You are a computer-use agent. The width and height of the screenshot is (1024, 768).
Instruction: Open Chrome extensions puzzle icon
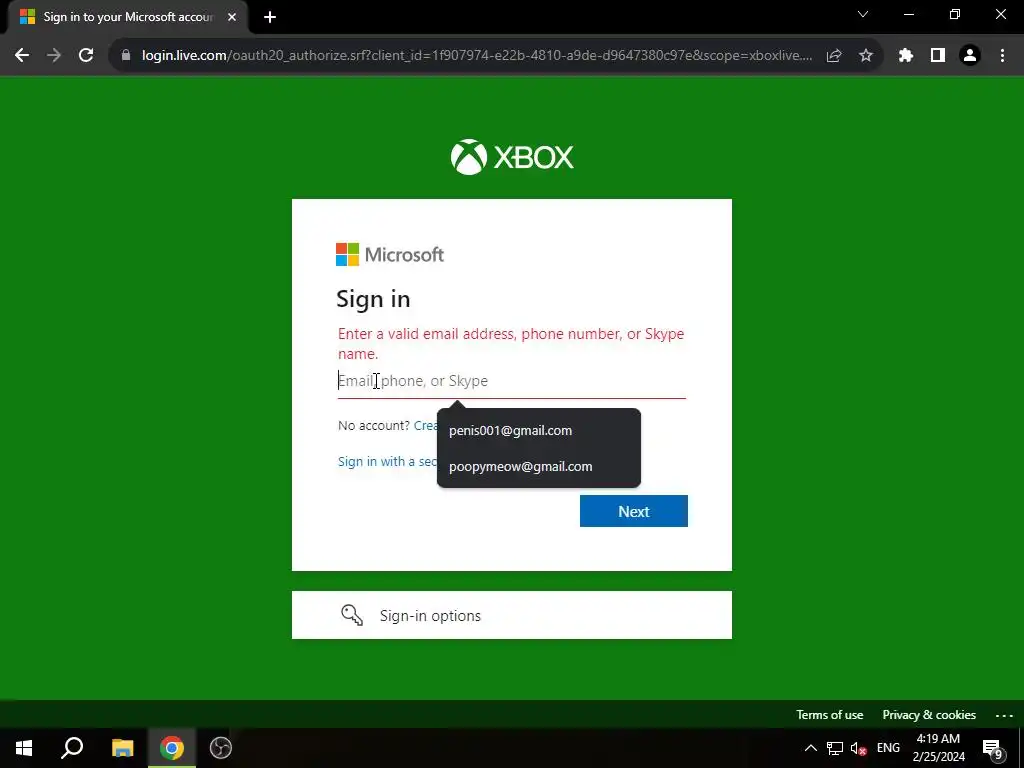coord(906,56)
